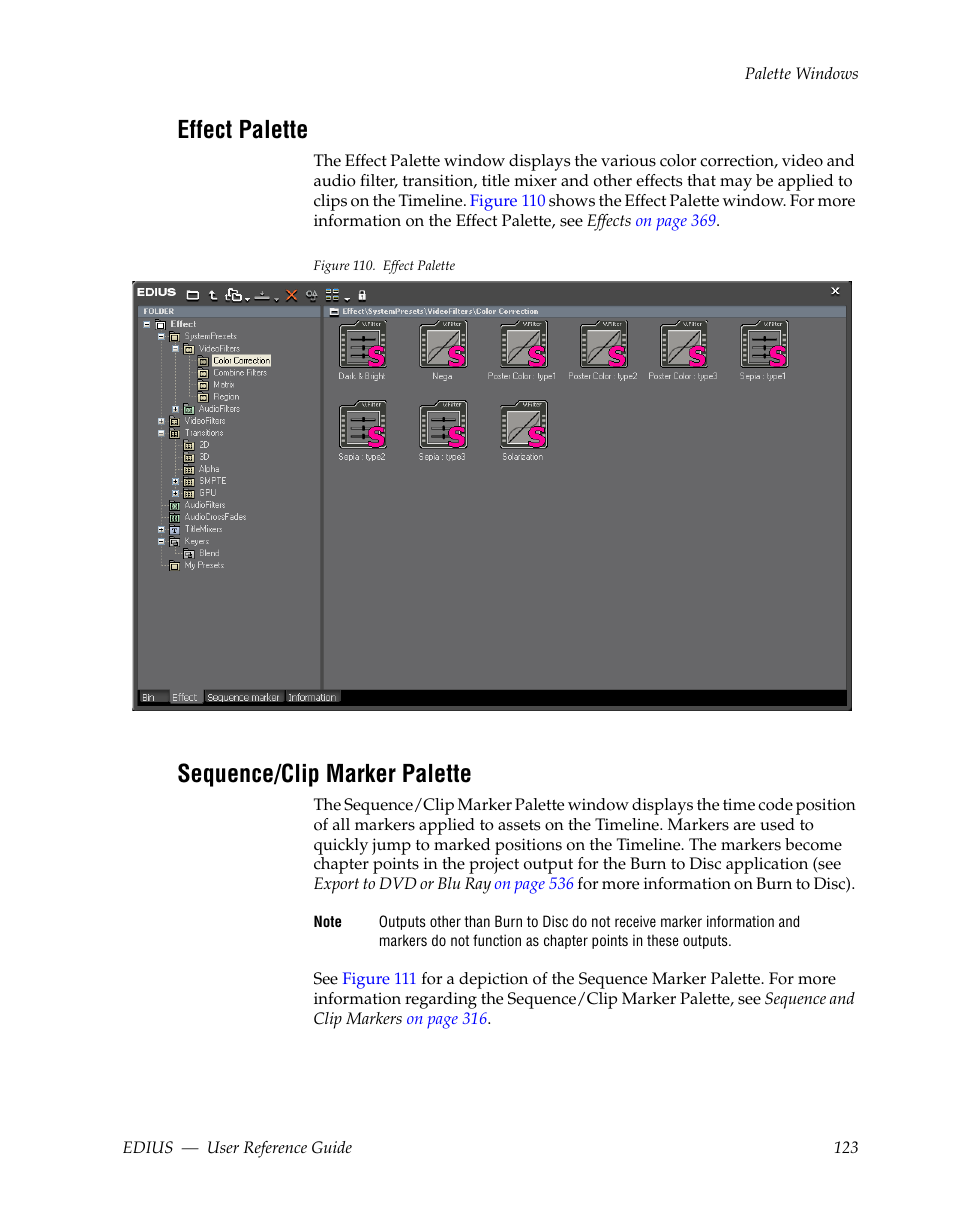This screenshot has width=954, height=1227.
Task: Click the orange delete X icon
Action: [x=292, y=295]
